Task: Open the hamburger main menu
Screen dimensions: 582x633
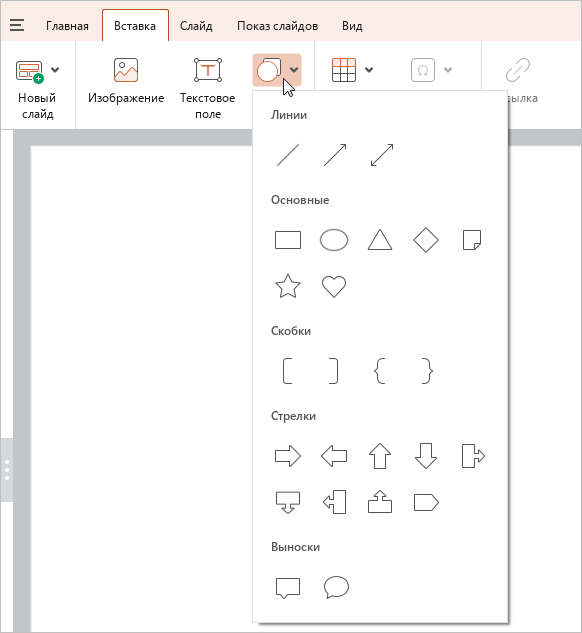Action: (17, 25)
